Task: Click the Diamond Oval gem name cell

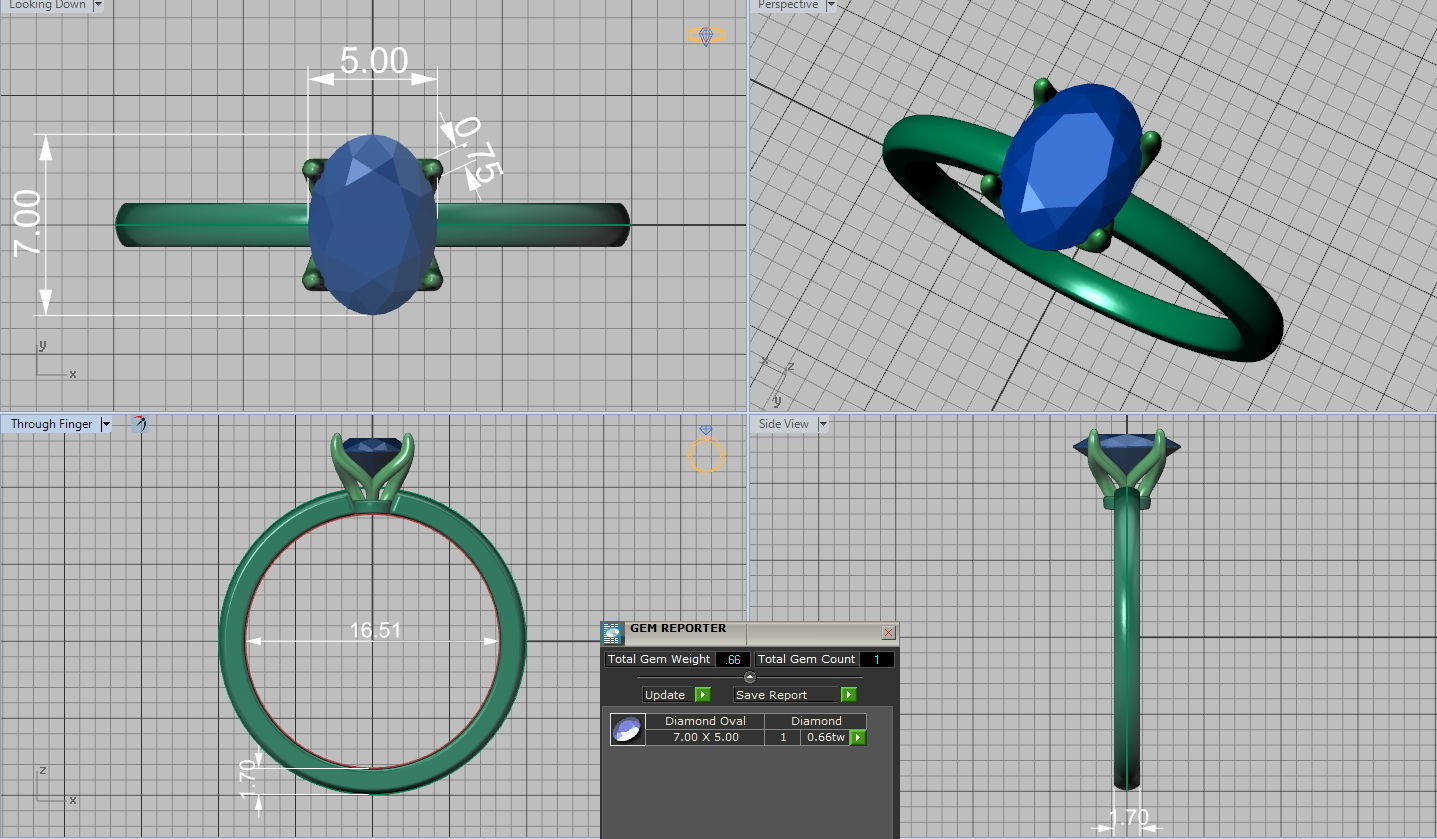Action: point(705,721)
